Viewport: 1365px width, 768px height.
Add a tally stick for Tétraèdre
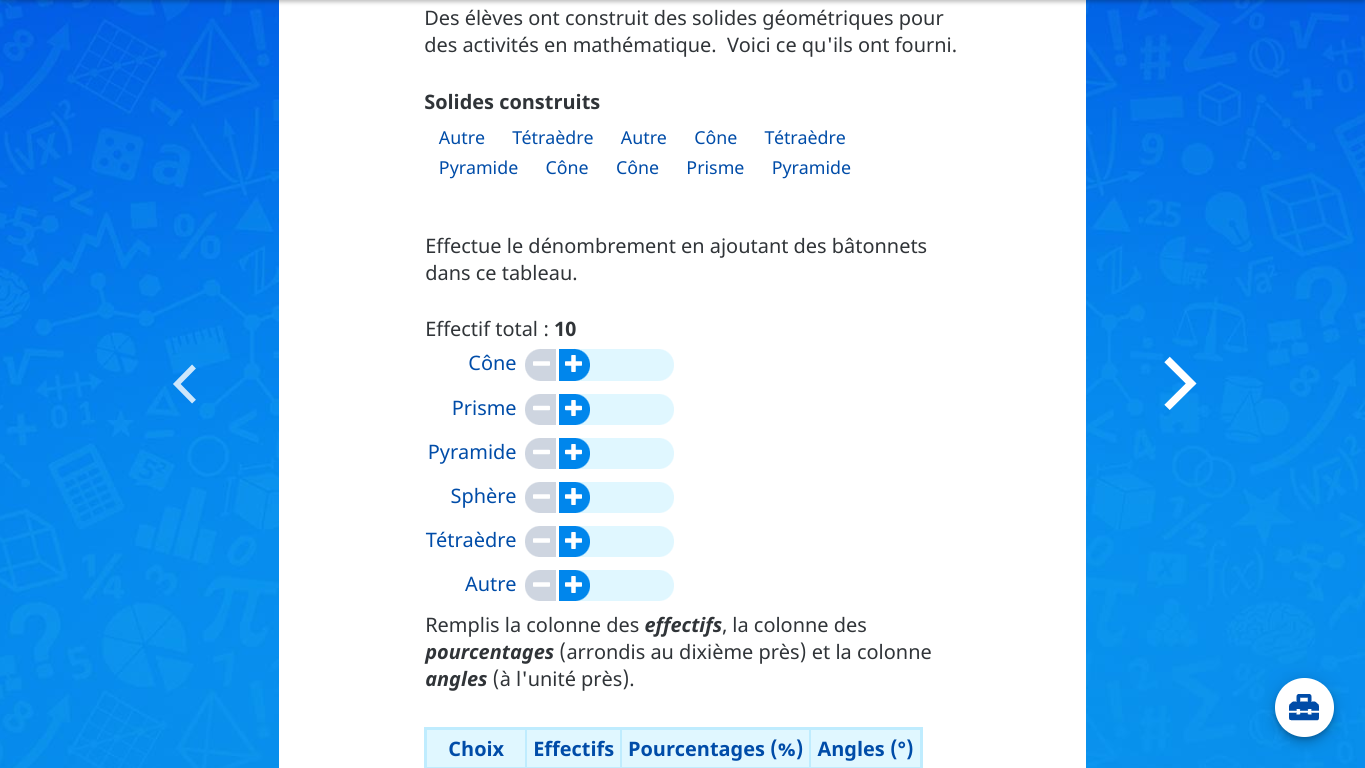click(573, 541)
